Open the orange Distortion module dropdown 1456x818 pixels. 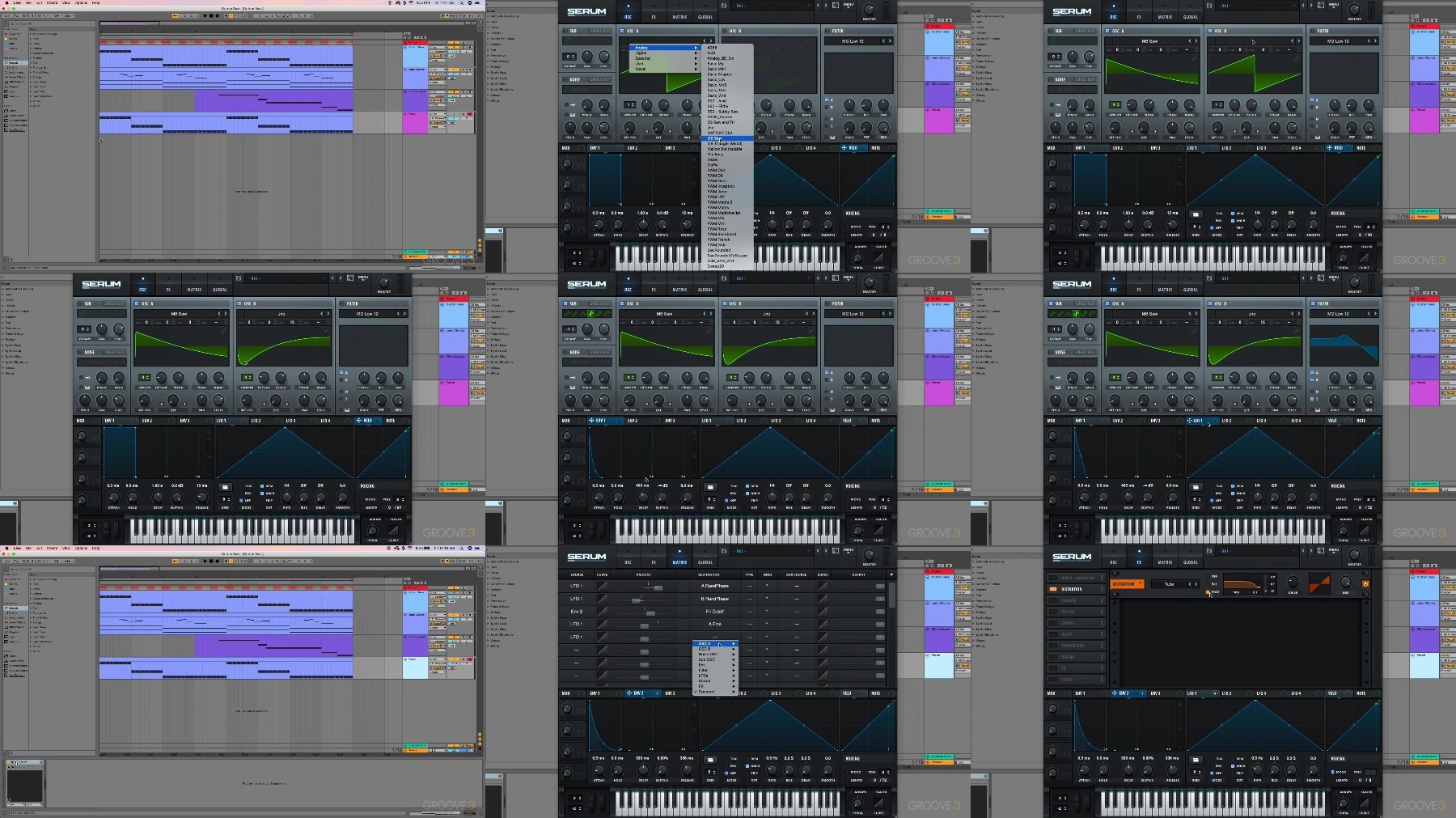point(1128,584)
